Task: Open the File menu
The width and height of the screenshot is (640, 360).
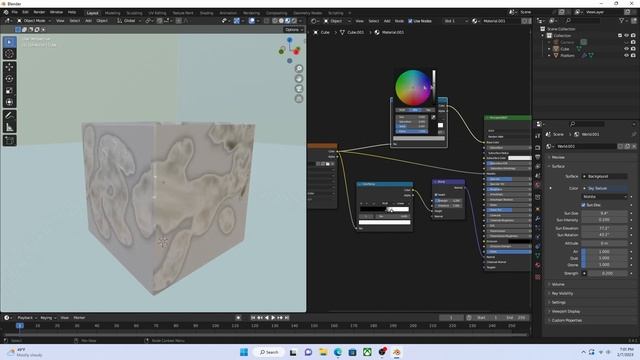Action: coord(14,12)
